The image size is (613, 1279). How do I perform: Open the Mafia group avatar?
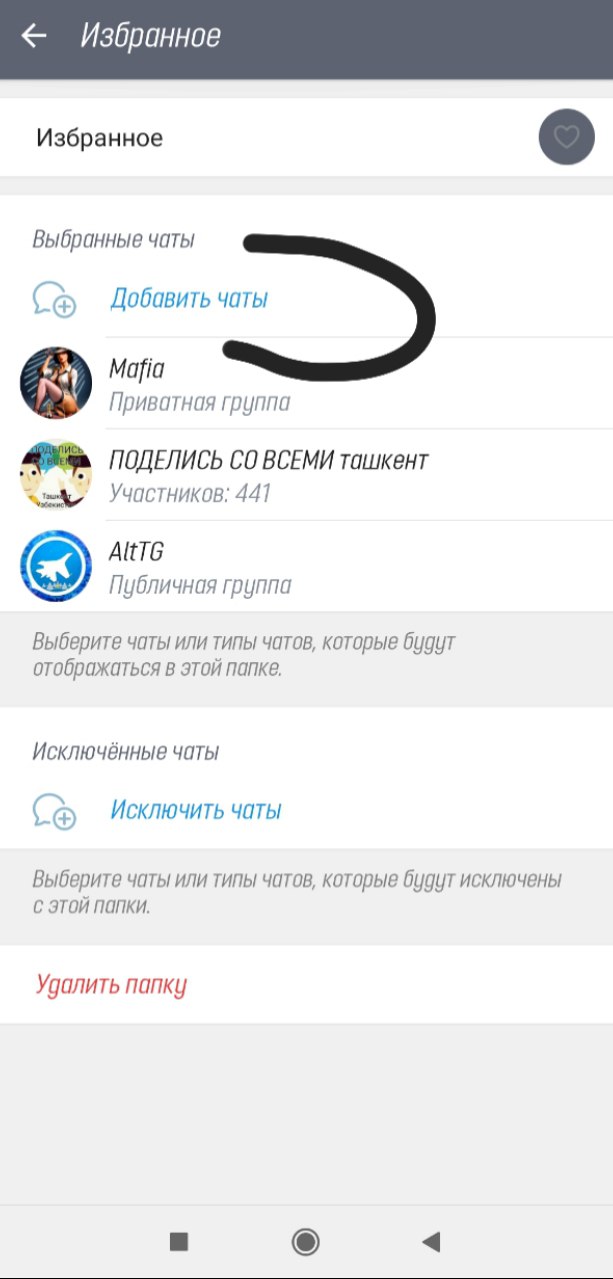56,383
